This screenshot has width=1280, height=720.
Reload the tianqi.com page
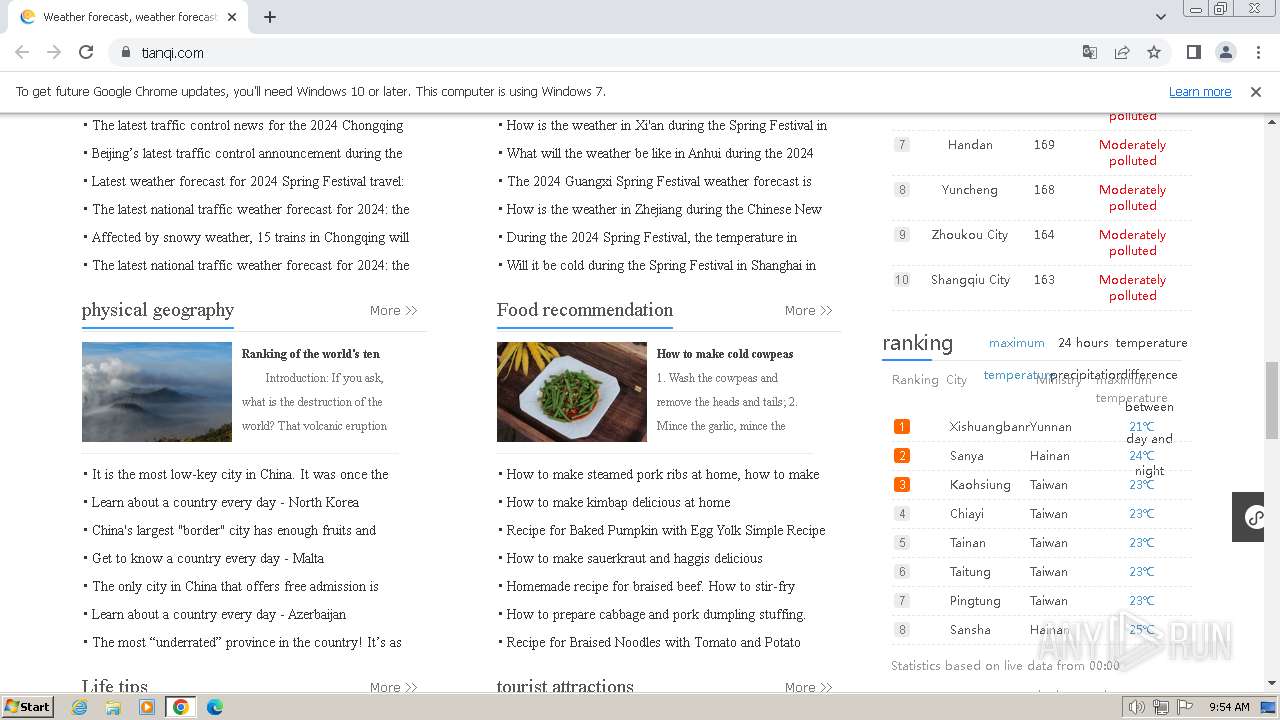(x=86, y=52)
